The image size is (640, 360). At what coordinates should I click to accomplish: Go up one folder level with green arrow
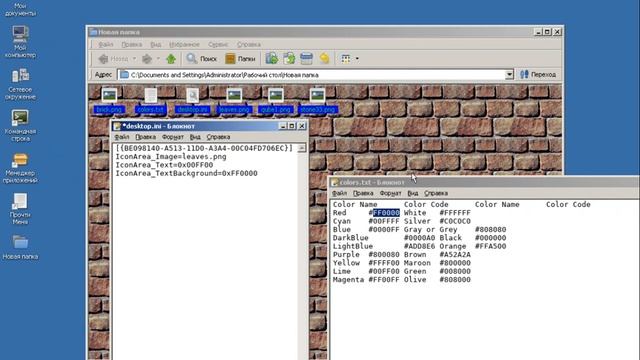tap(171, 59)
